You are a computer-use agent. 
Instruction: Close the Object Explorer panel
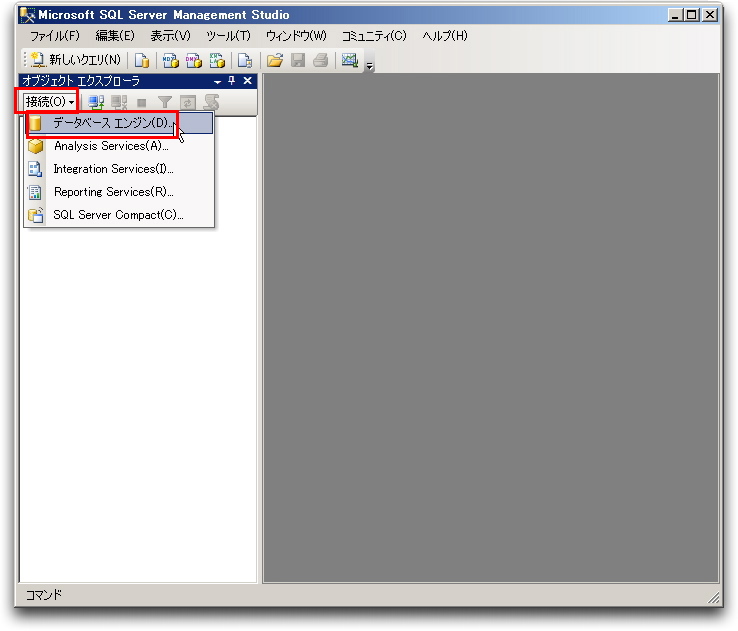click(x=248, y=80)
